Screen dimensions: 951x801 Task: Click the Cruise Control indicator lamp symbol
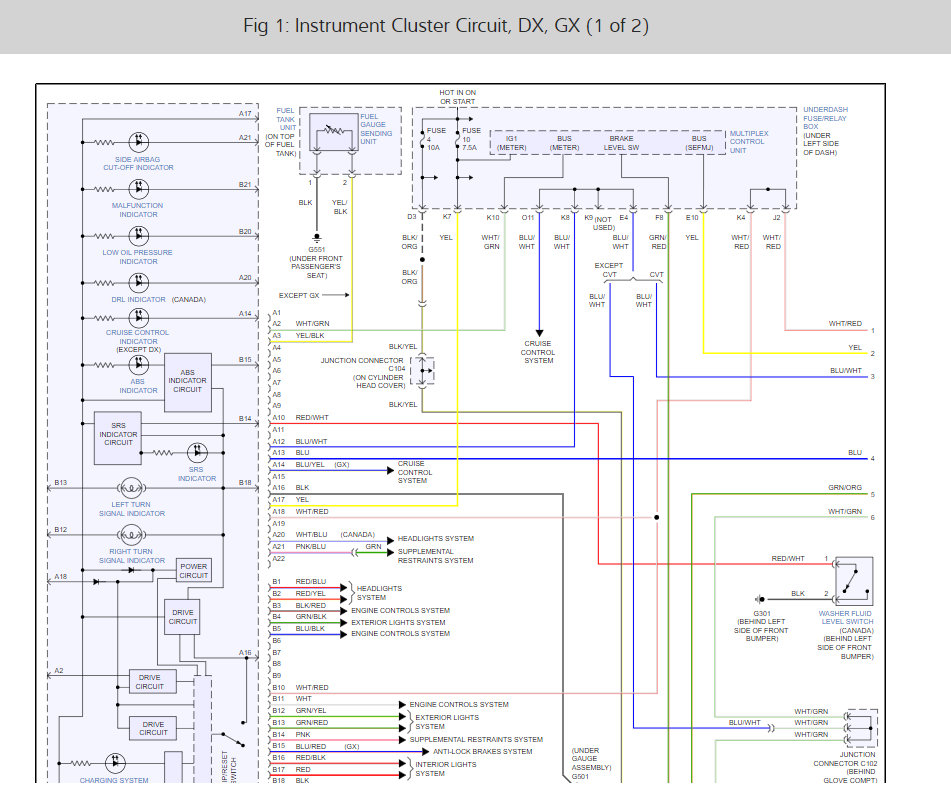coord(139,318)
